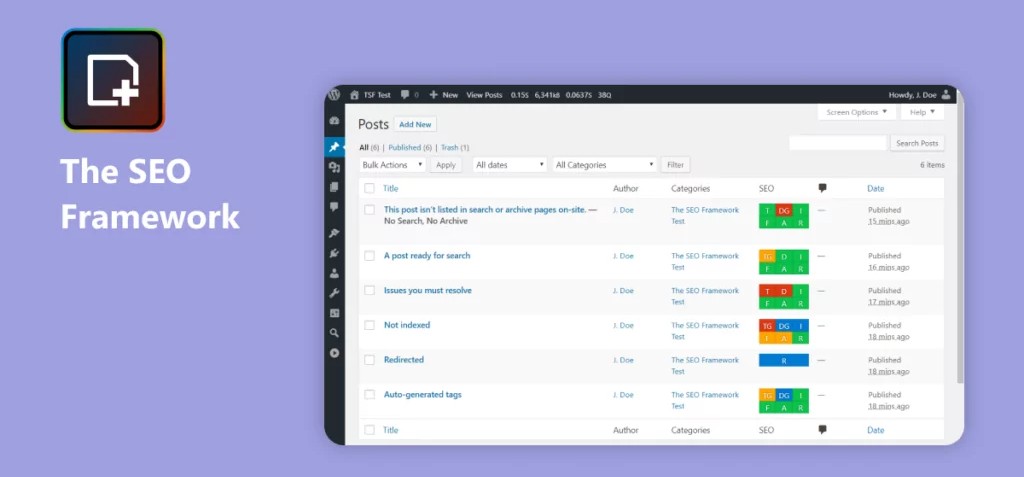This screenshot has width=1024, height=477.
Task: Click the plus New icon in admin bar
Action: (x=433, y=95)
